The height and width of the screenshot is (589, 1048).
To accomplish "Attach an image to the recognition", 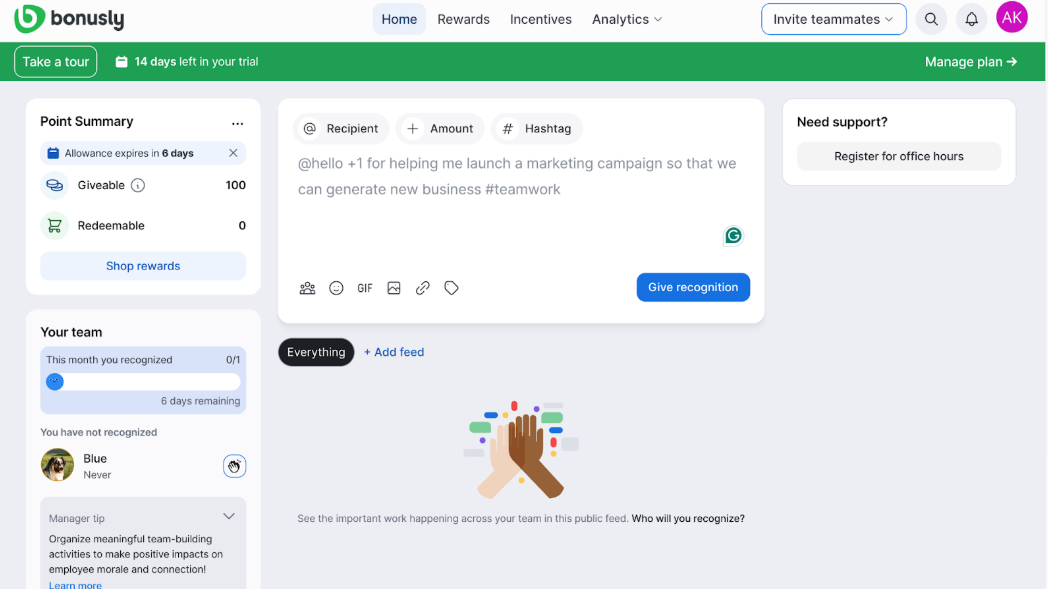I will click(394, 288).
